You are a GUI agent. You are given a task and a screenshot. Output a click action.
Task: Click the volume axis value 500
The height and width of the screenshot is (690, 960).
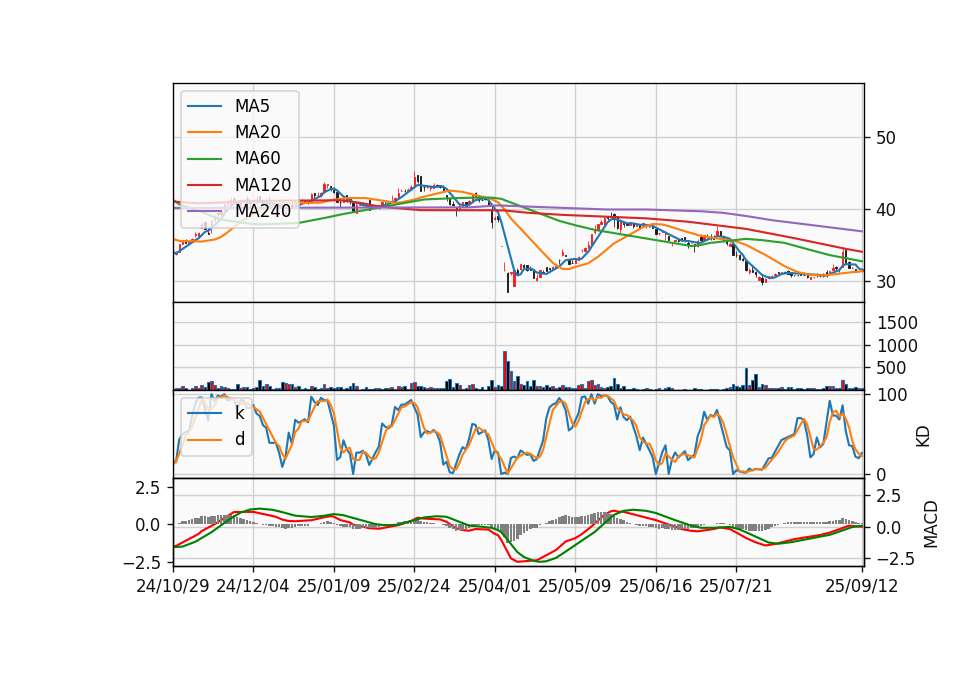tap(891, 369)
